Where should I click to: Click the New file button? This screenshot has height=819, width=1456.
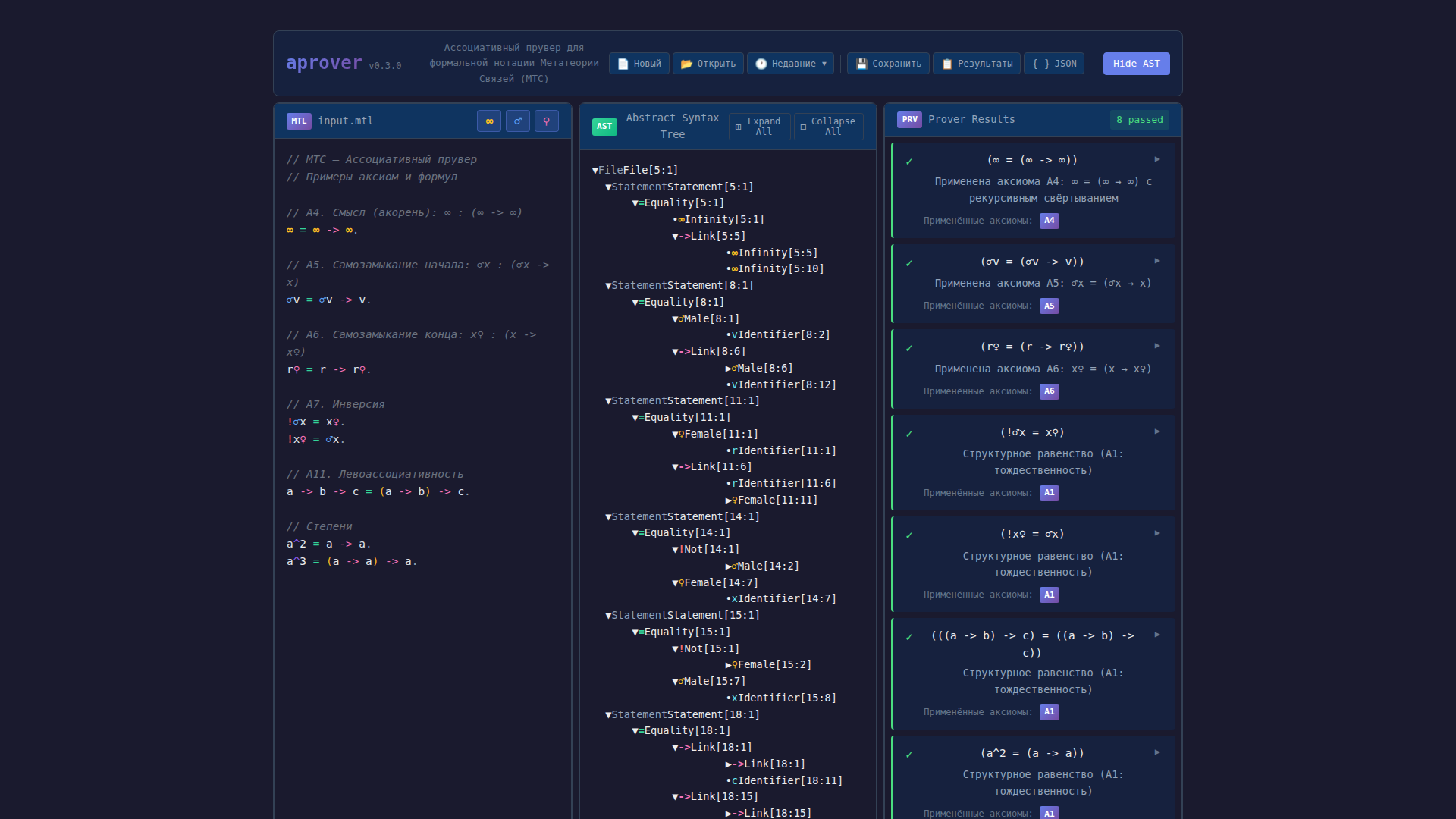639,64
